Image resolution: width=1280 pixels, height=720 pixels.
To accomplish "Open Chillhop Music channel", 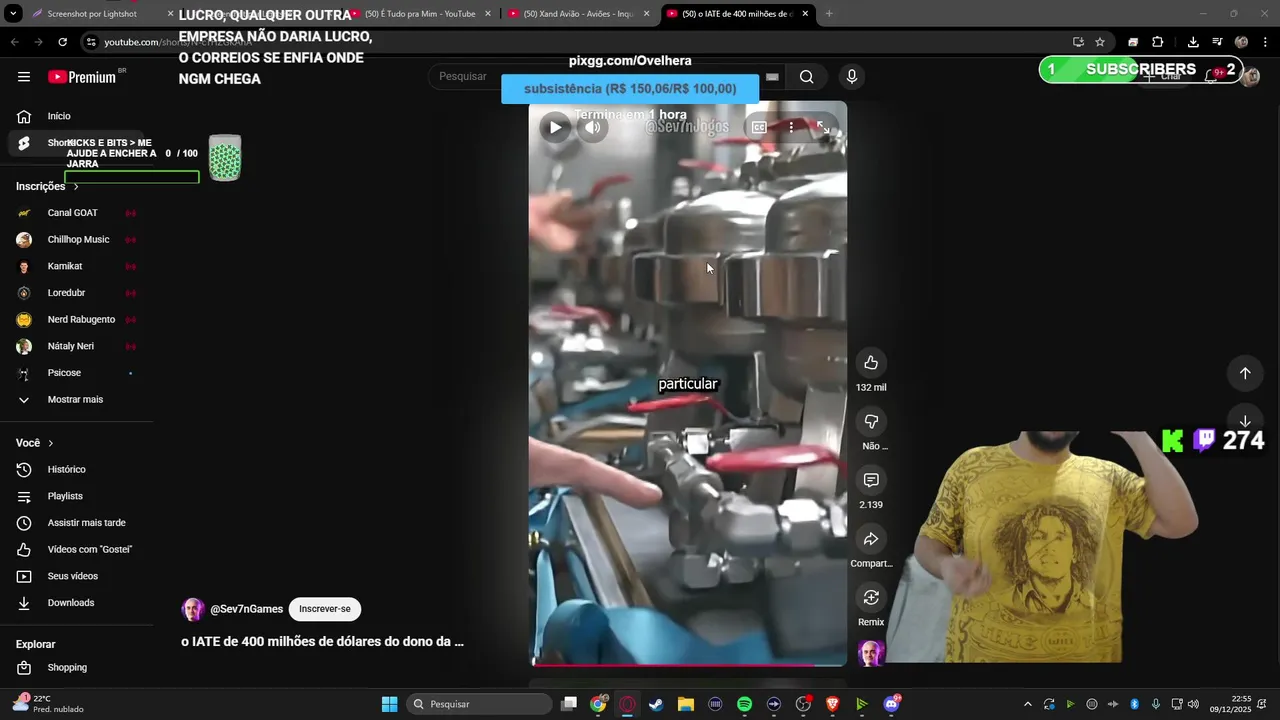I will pos(76,240).
